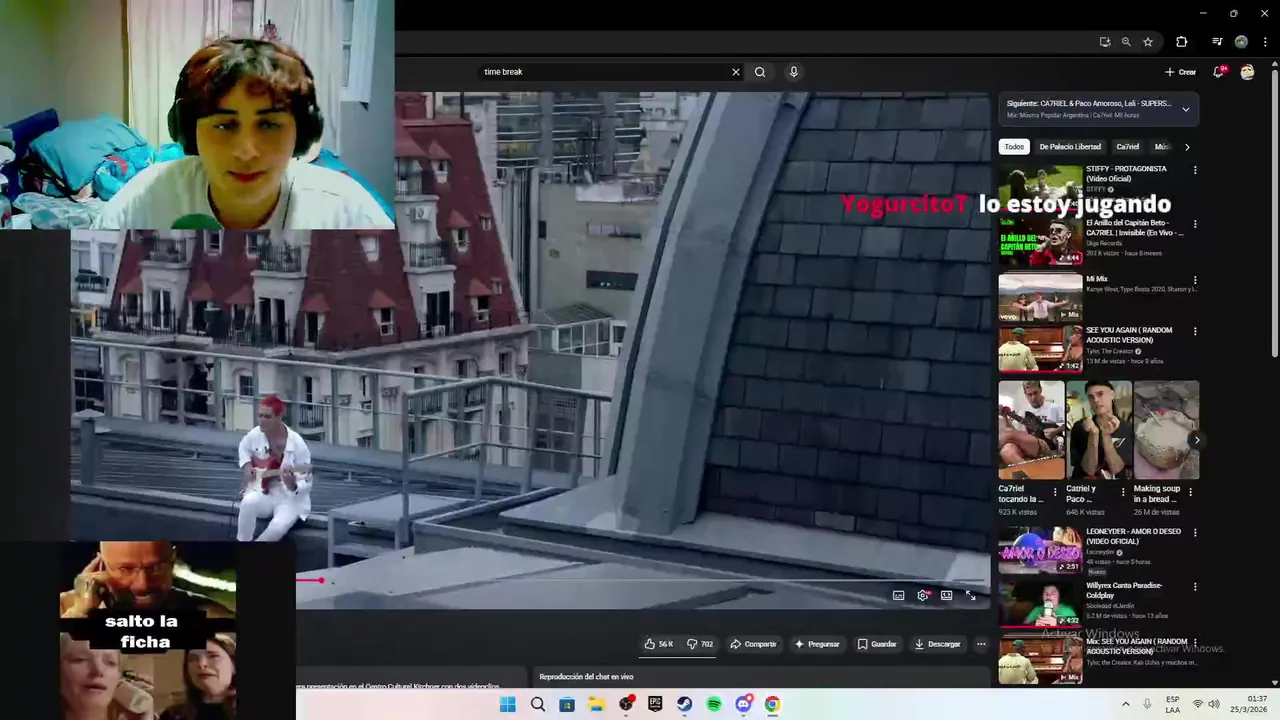The width and height of the screenshot is (1280, 720).
Task: Open the AMOR O DESEO video thumbnail
Action: [1040, 550]
